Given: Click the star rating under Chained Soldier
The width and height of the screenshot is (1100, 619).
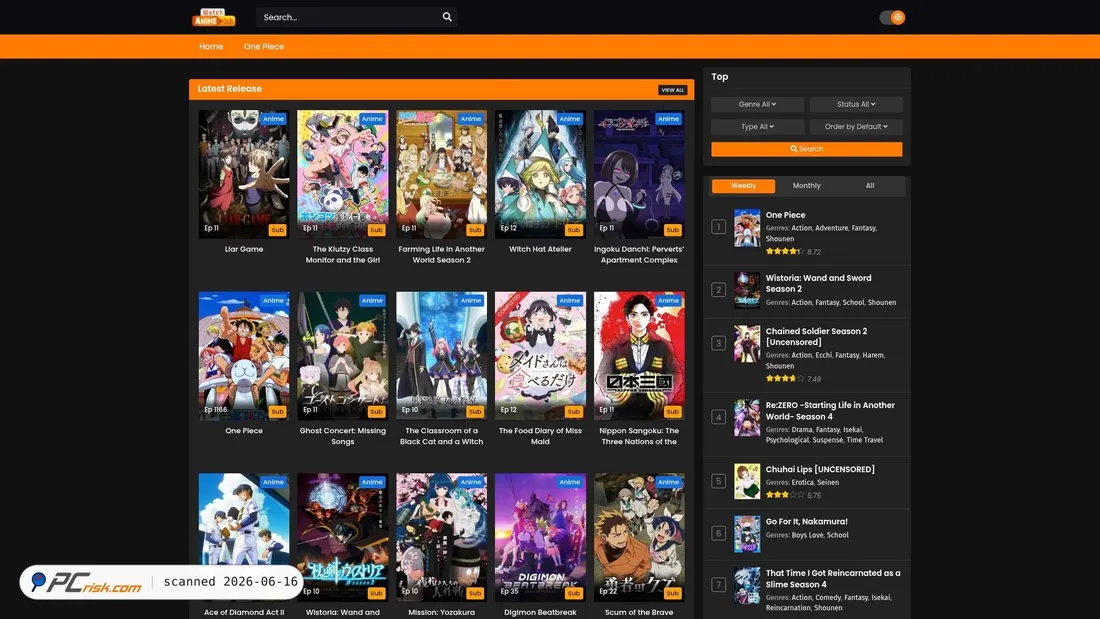Looking at the screenshot, I should pyautogui.click(x=784, y=378).
